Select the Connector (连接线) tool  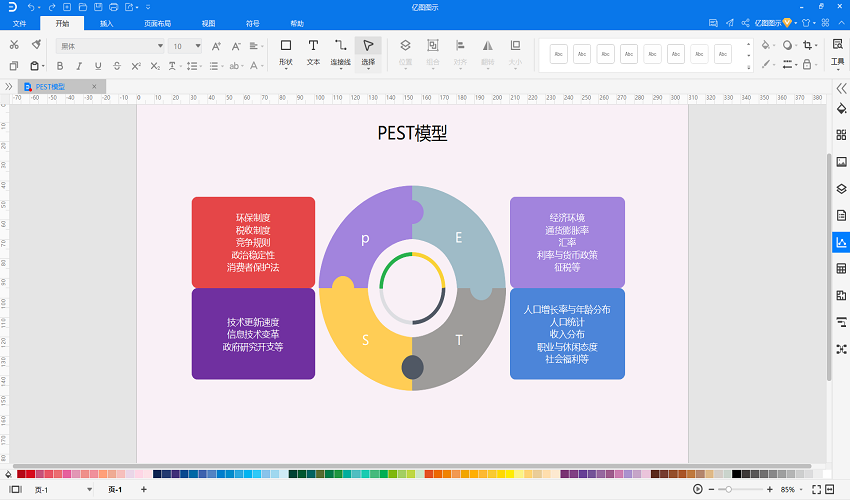tap(341, 51)
